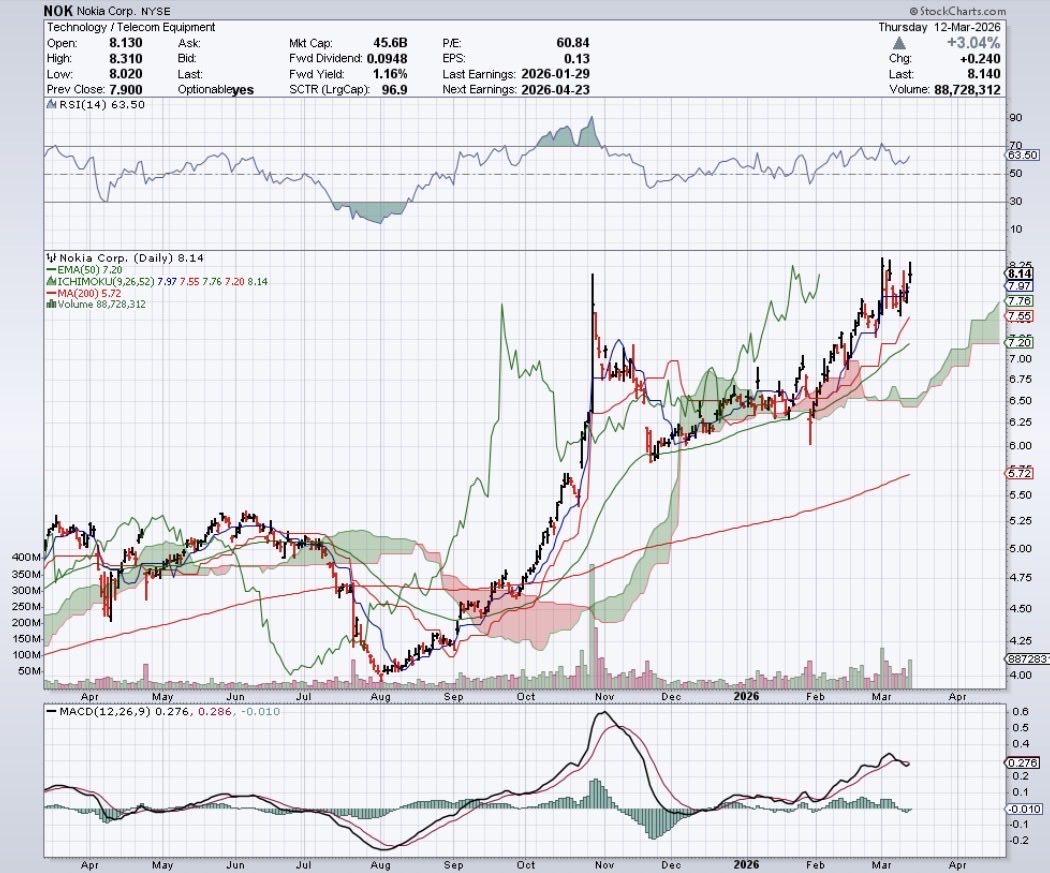Viewport: 1050px width, 873px height.
Task: Click the Next Earnings date 2026-04-23
Action: tap(555, 89)
